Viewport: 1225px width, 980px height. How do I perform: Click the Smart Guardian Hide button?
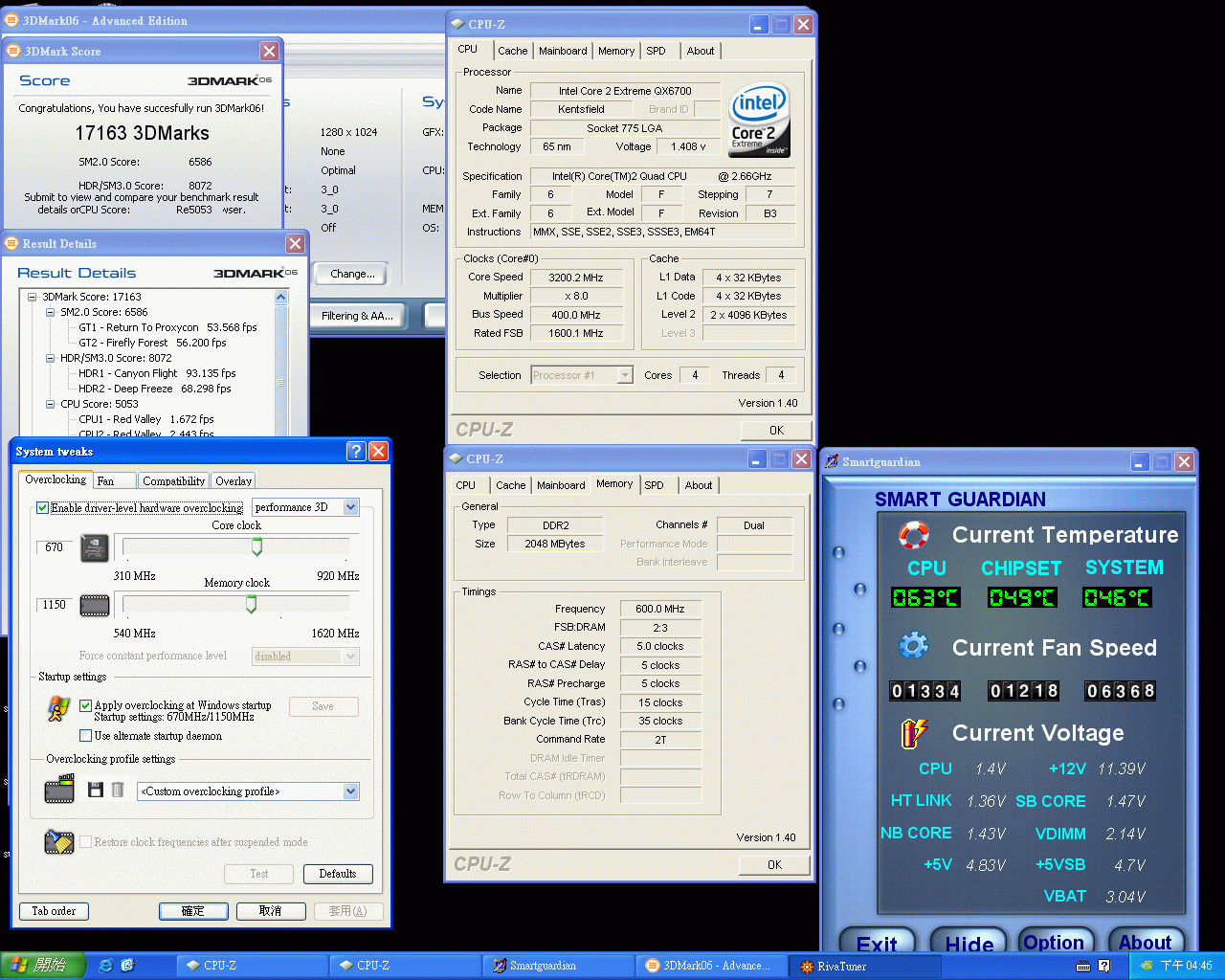coord(969,943)
